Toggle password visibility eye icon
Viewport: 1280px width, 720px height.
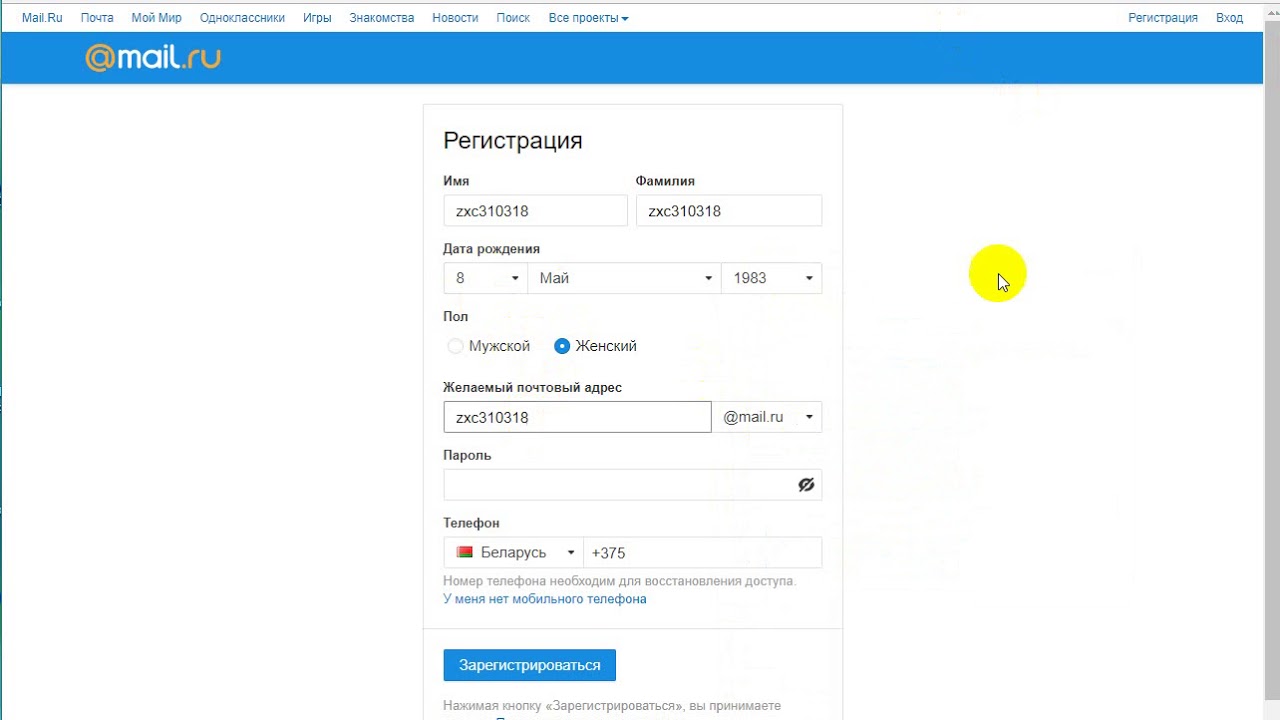[x=806, y=485]
